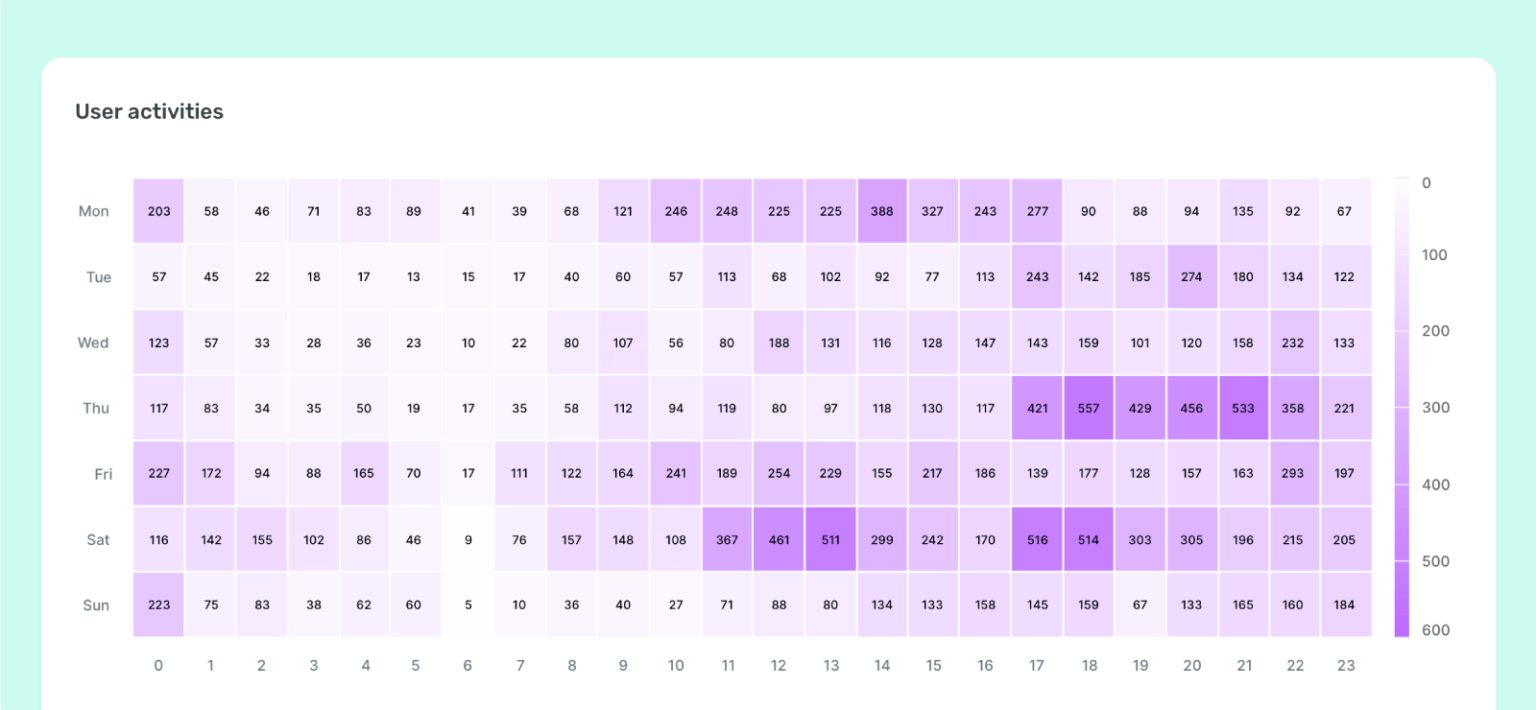The width and height of the screenshot is (1536, 710).
Task: Click the Mon row label
Action: coord(94,211)
